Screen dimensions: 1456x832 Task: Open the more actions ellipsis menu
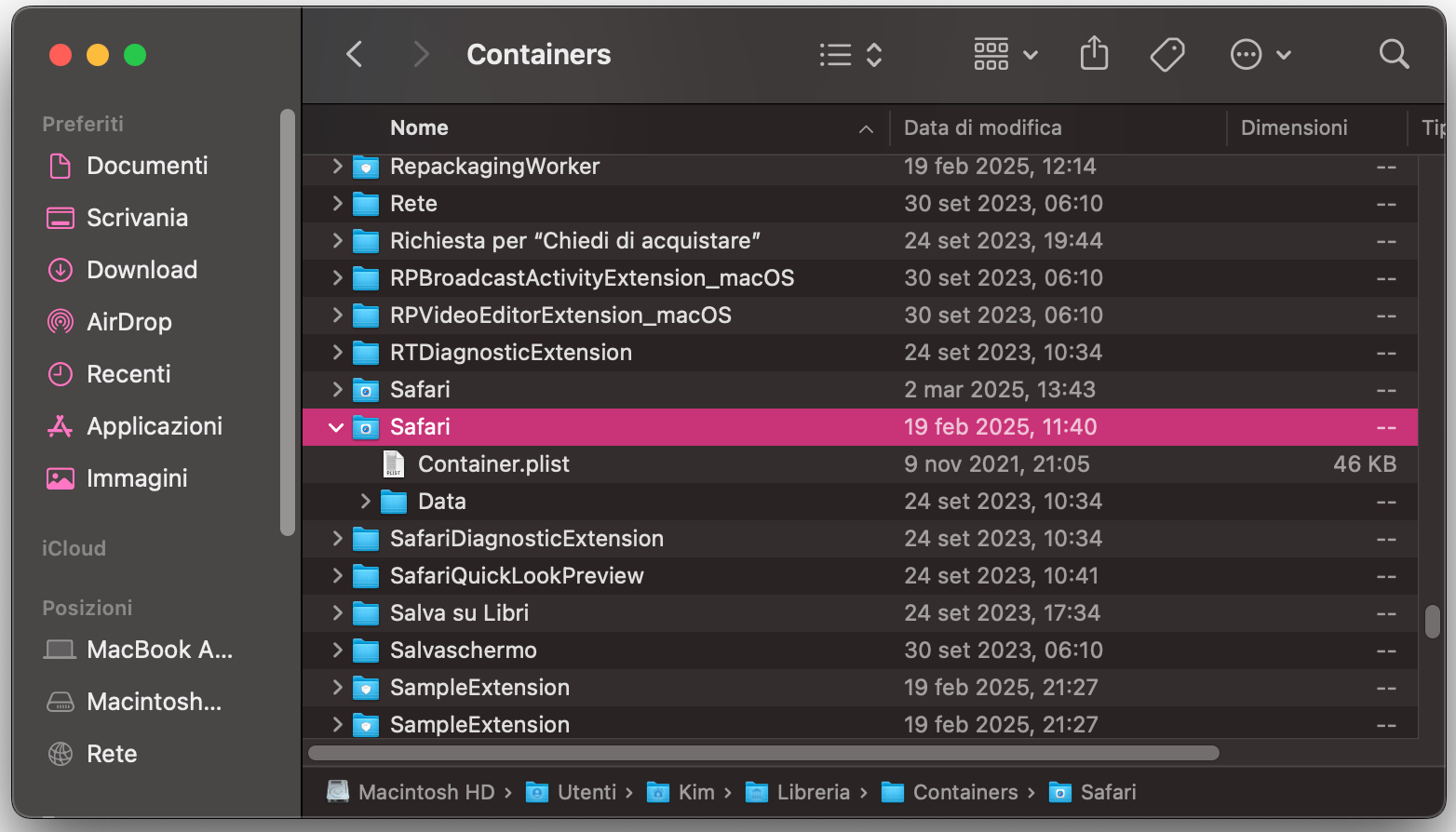(x=1261, y=54)
